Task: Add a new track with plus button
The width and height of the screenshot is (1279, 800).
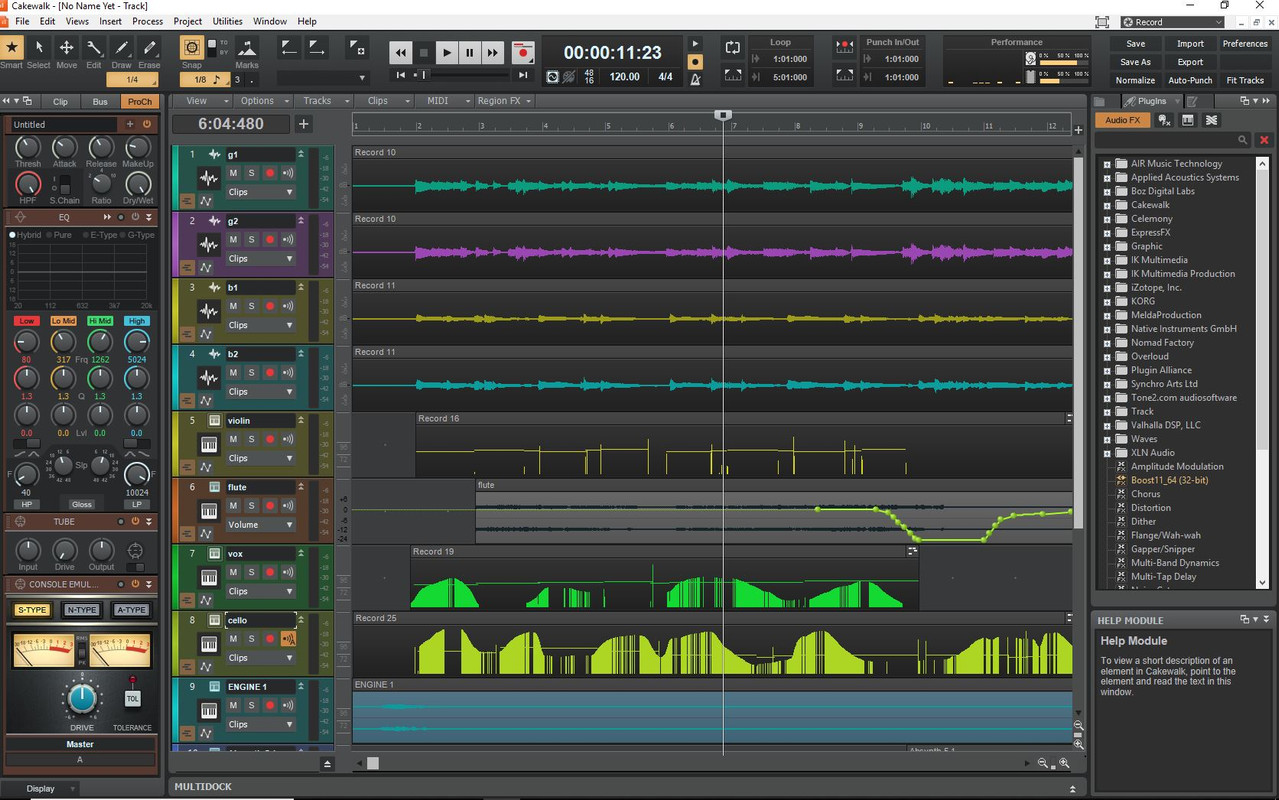Action: [304, 124]
